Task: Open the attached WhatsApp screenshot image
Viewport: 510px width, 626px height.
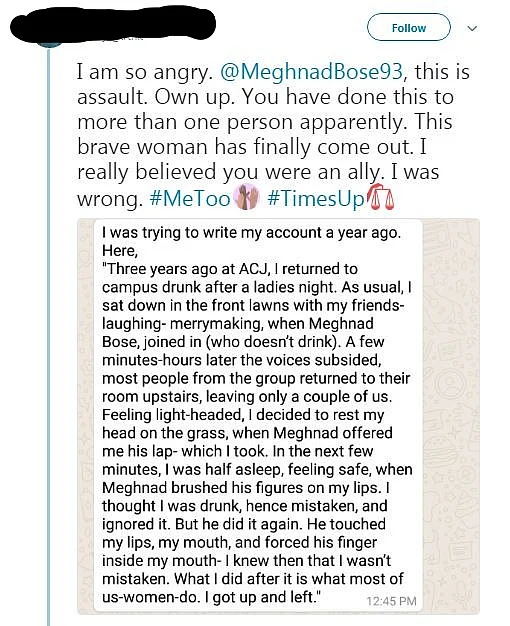Action: click(x=278, y=416)
